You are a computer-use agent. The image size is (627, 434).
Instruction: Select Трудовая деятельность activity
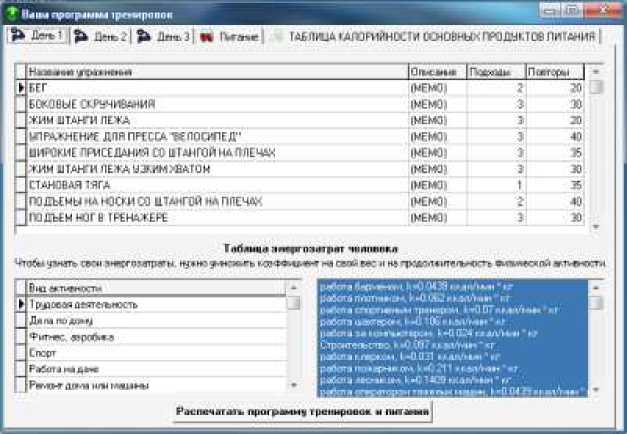pos(156,304)
